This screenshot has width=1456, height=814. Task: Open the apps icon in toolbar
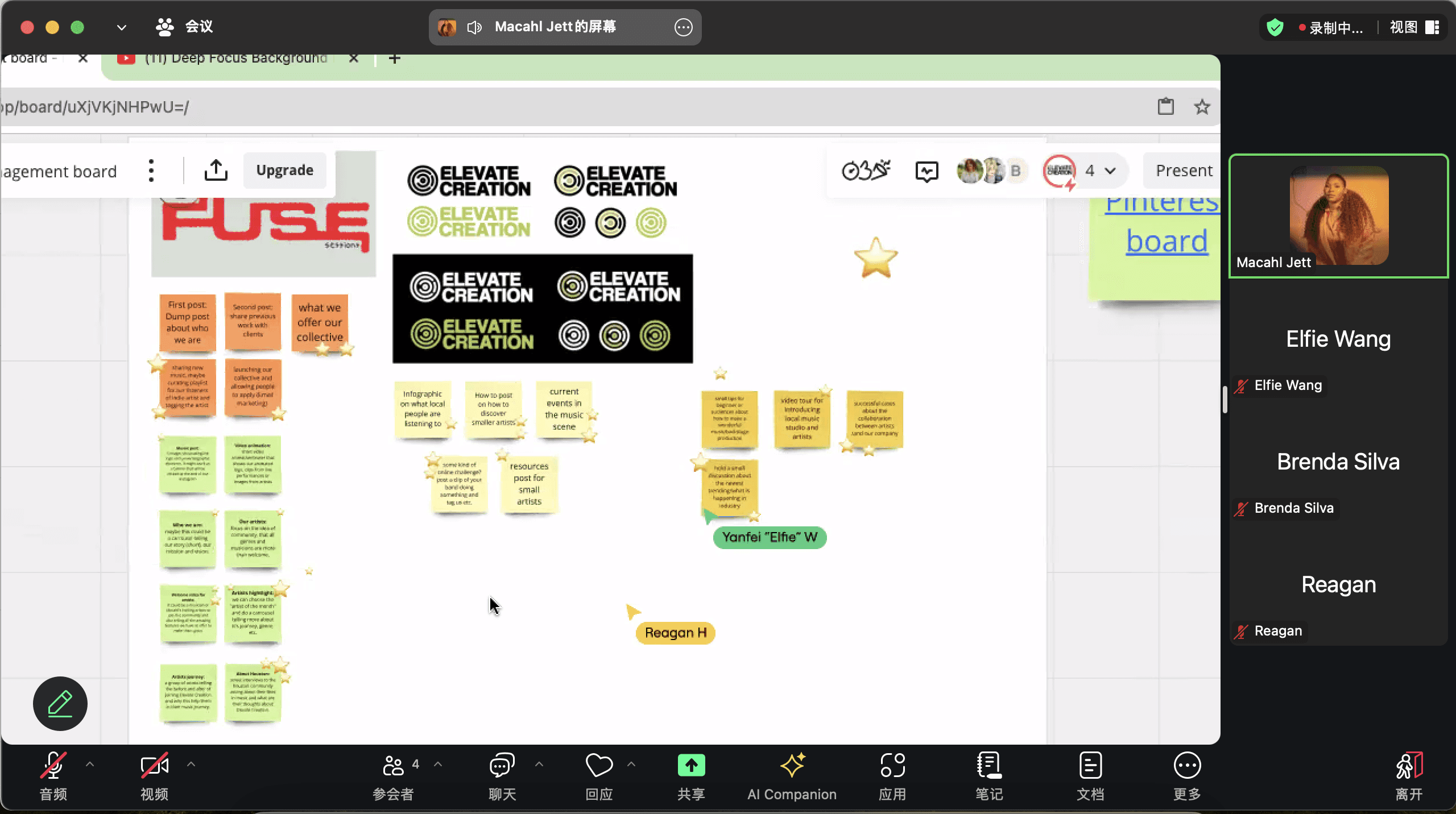coord(892,765)
